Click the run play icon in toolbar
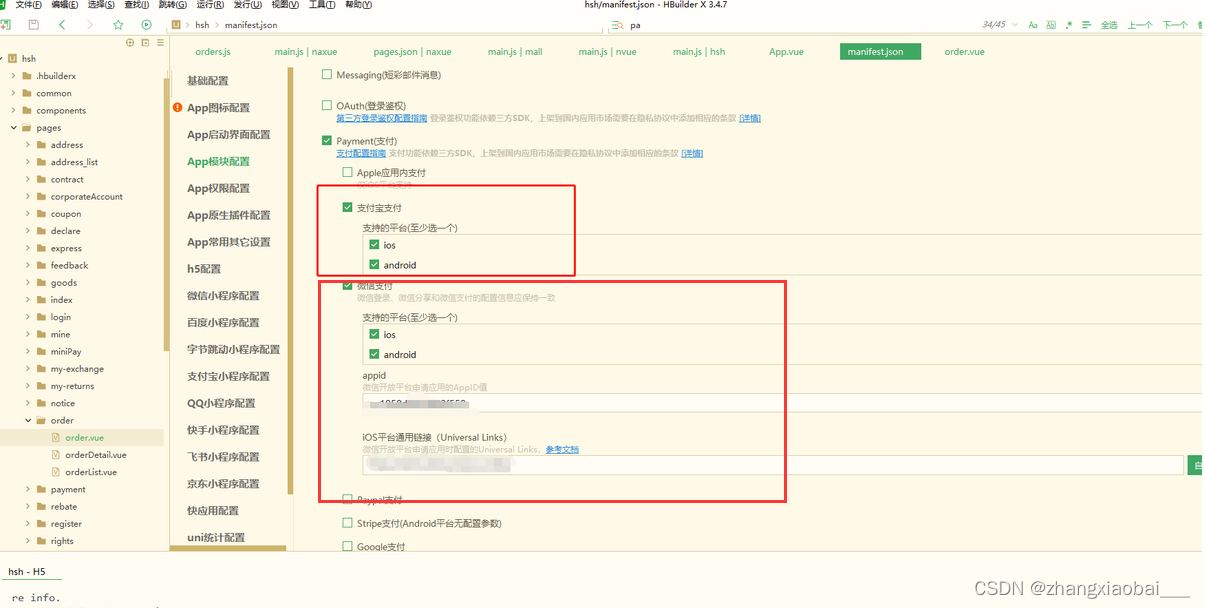The width and height of the screenshot is (1205, 608). tap(147, 24)
